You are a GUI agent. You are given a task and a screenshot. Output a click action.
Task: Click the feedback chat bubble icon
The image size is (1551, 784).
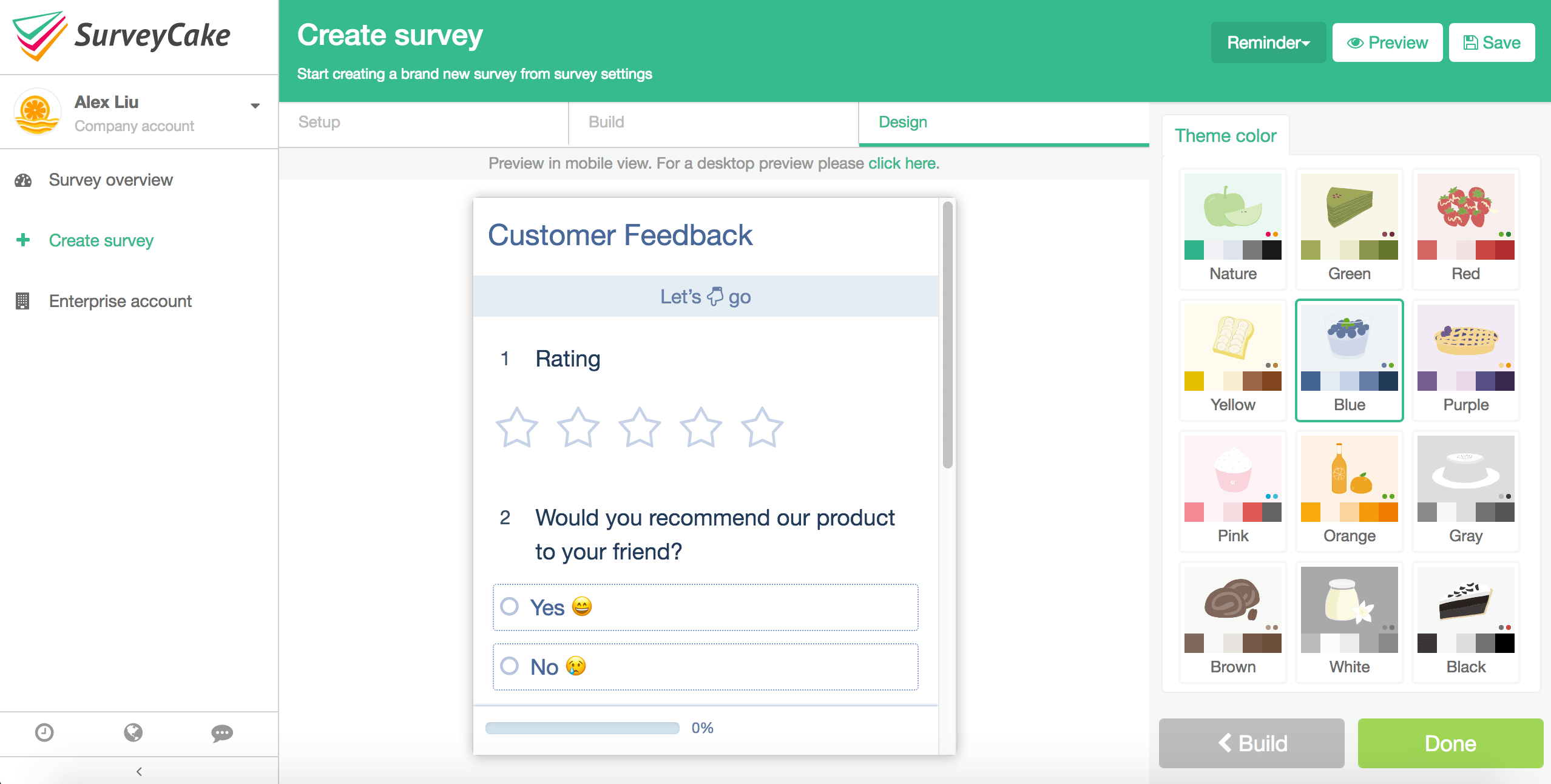(x=221, y=734)
